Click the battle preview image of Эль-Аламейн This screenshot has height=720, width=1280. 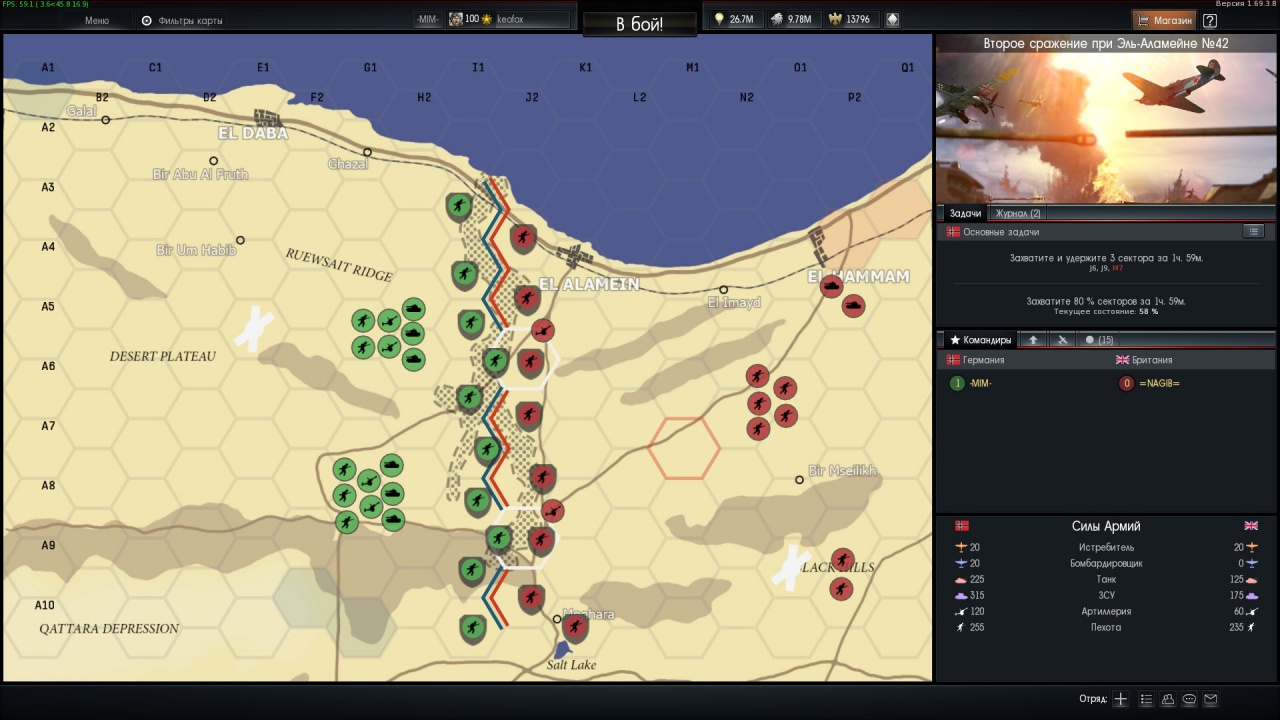point(1105,125)
